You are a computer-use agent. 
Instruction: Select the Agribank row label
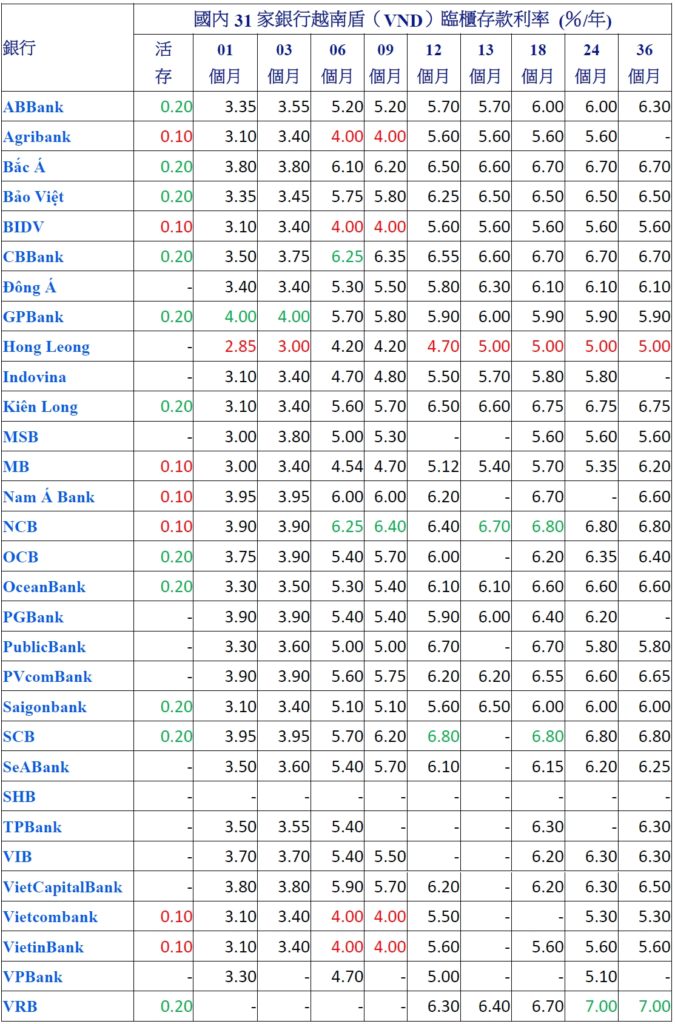[37, 137]
